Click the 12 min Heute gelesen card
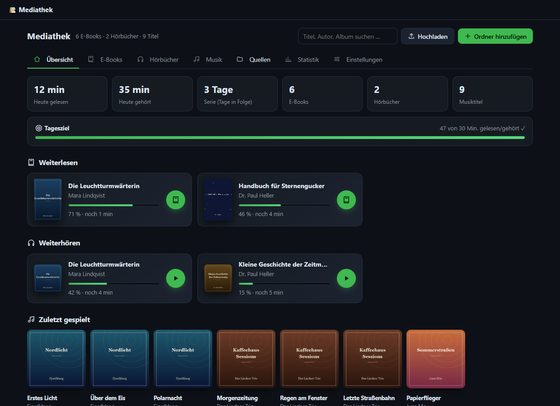The height and width of the screenshot is (406, 560). [67, 94]
